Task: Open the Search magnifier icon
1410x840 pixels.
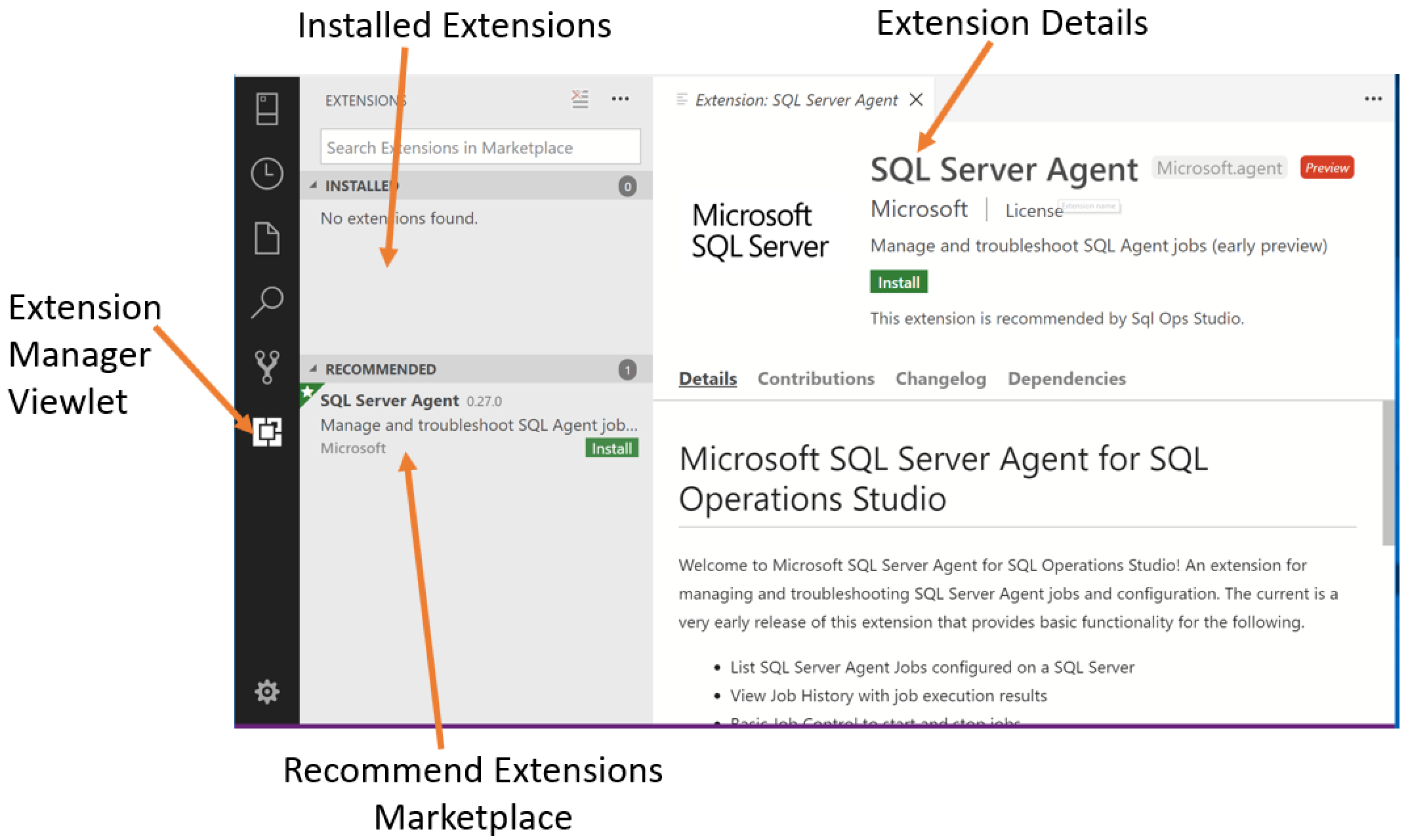Action: click(x=267, y=302)
